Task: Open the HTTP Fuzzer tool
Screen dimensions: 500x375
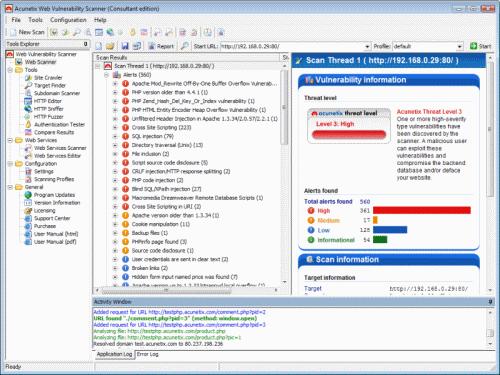Action: point(48,117)
